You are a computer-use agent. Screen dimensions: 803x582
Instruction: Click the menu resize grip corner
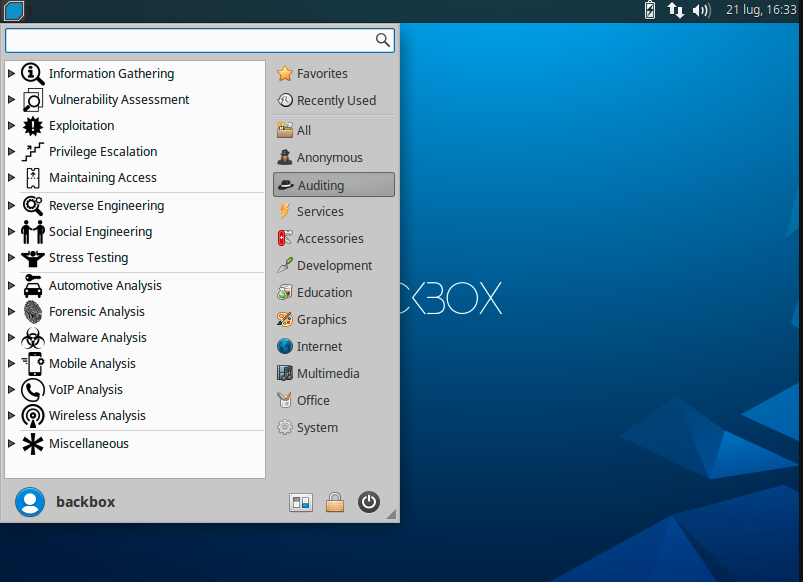[x=391, y=514]
